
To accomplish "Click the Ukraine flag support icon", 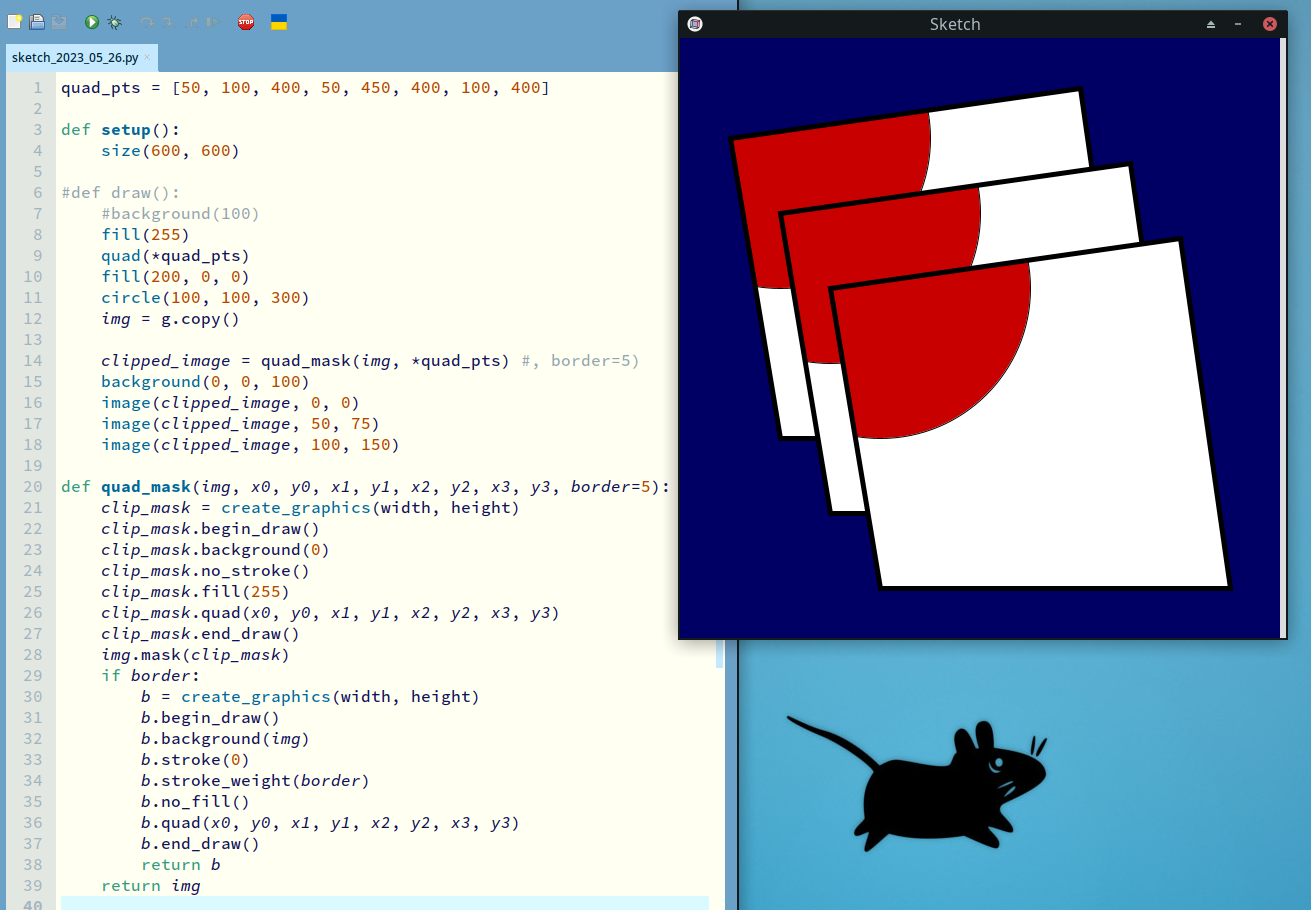I will pyautogui.click(x=280, y=22).
